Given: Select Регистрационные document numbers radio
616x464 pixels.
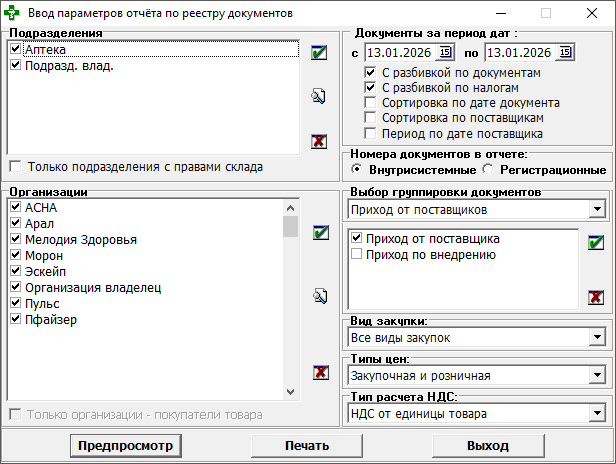Looking at the screenshot, I should click(x=488, y=169).
